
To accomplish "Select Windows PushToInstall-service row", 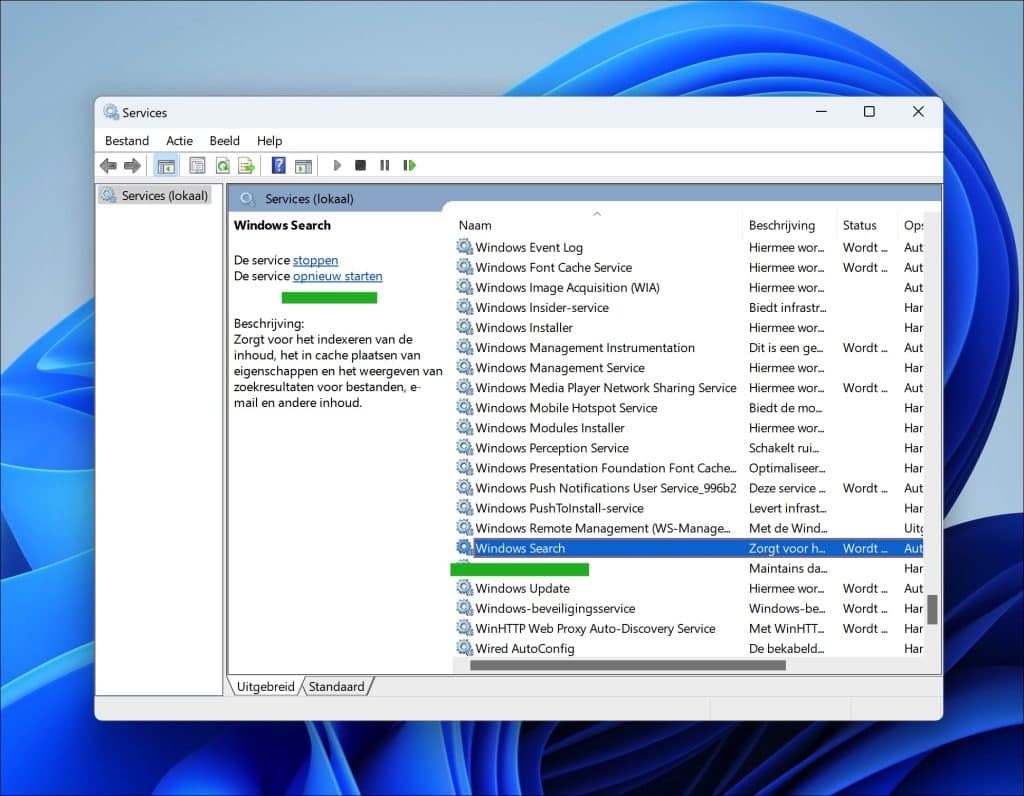I will click(560, 508).
